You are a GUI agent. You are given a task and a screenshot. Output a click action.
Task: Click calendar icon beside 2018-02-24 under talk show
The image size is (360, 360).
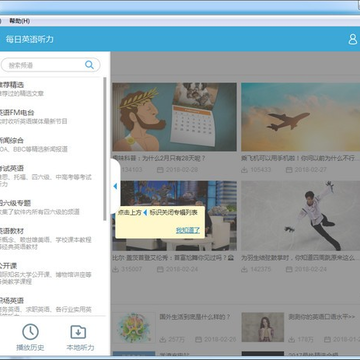coord(160,269)
